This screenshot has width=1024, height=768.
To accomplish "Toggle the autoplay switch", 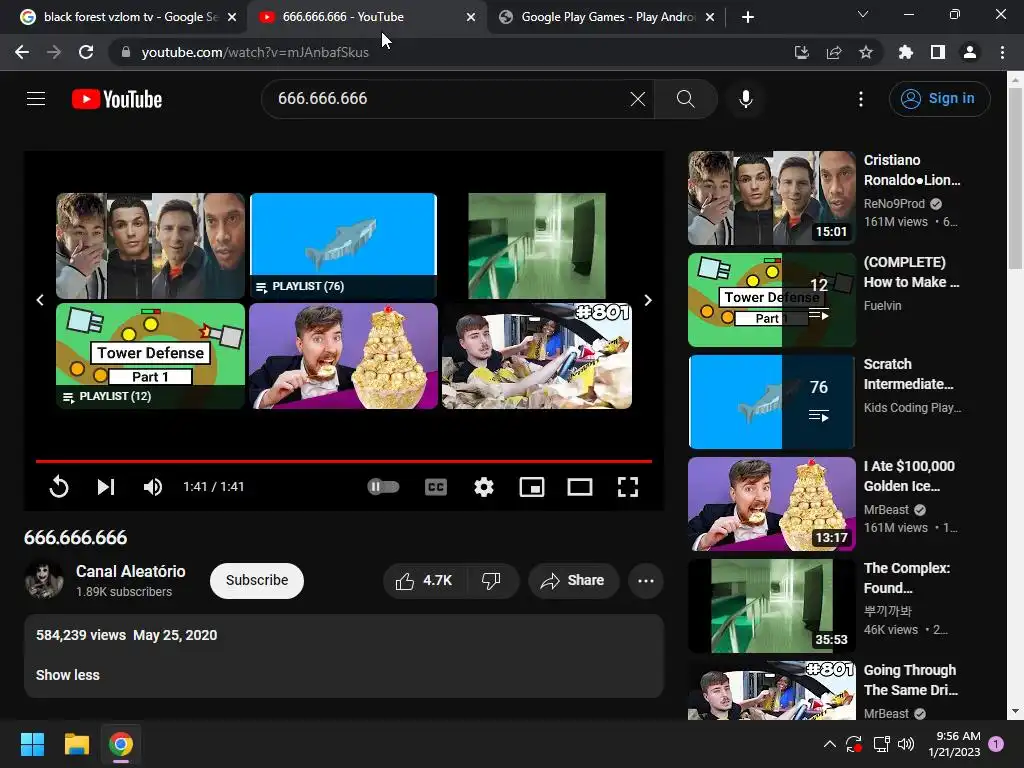I will click(x=383, y=487).
